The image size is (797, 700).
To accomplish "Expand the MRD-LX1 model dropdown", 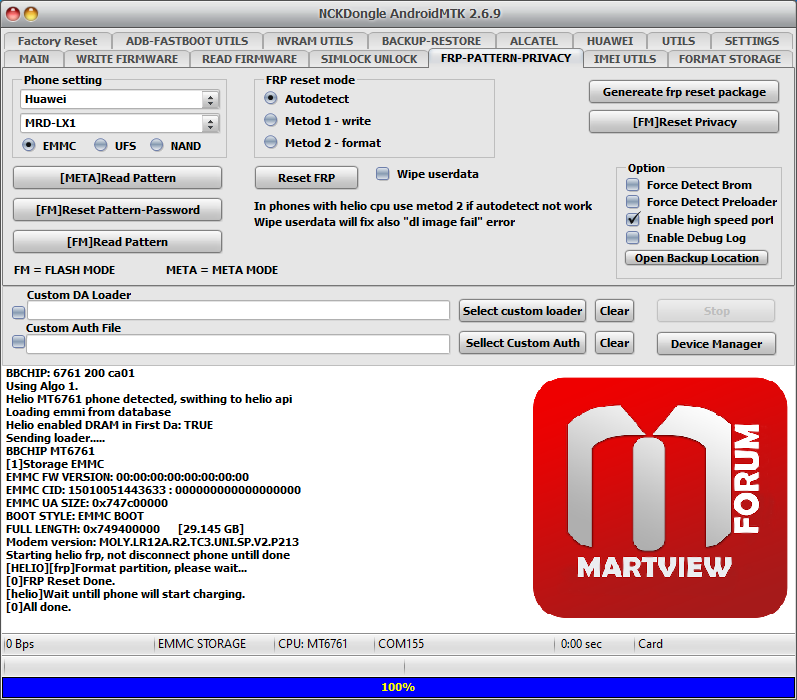I will [x=210, y=124].
